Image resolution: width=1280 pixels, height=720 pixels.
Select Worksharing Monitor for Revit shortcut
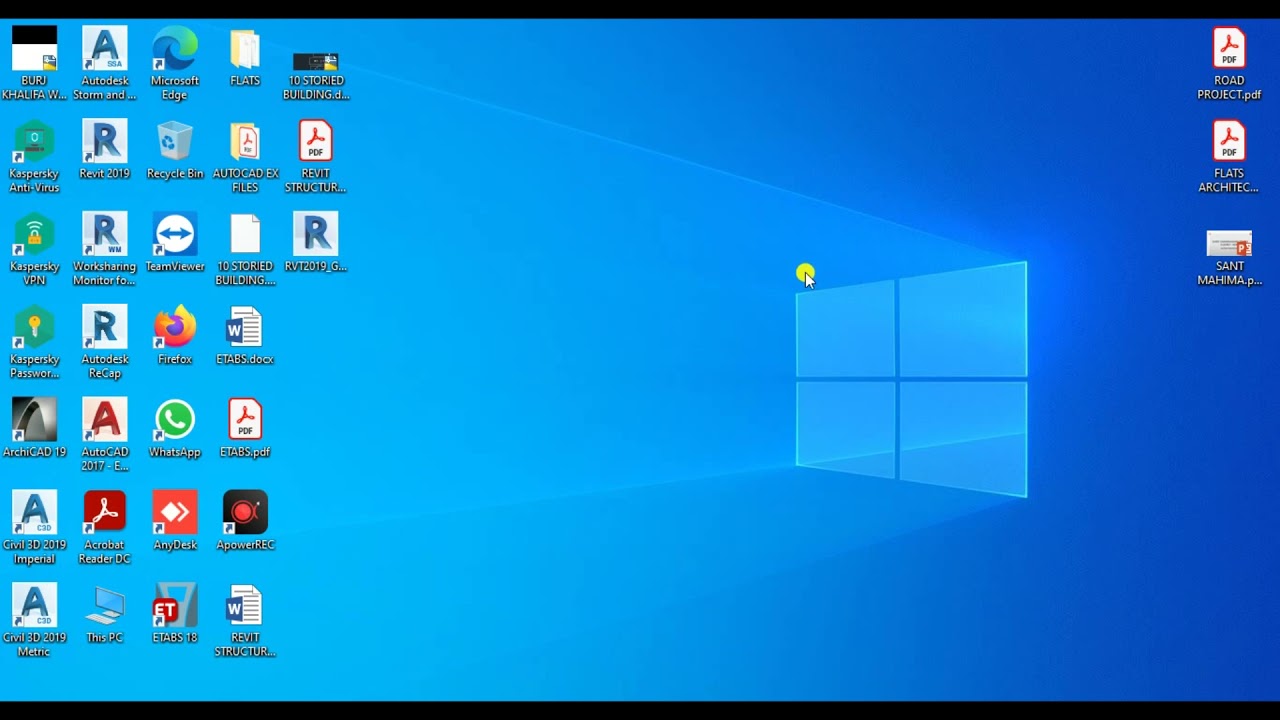pos(104,249)
